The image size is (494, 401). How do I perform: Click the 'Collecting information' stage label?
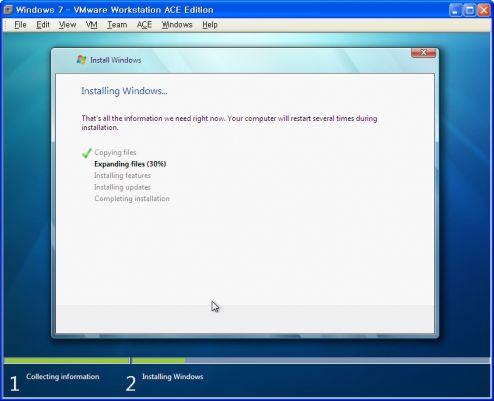63,377
